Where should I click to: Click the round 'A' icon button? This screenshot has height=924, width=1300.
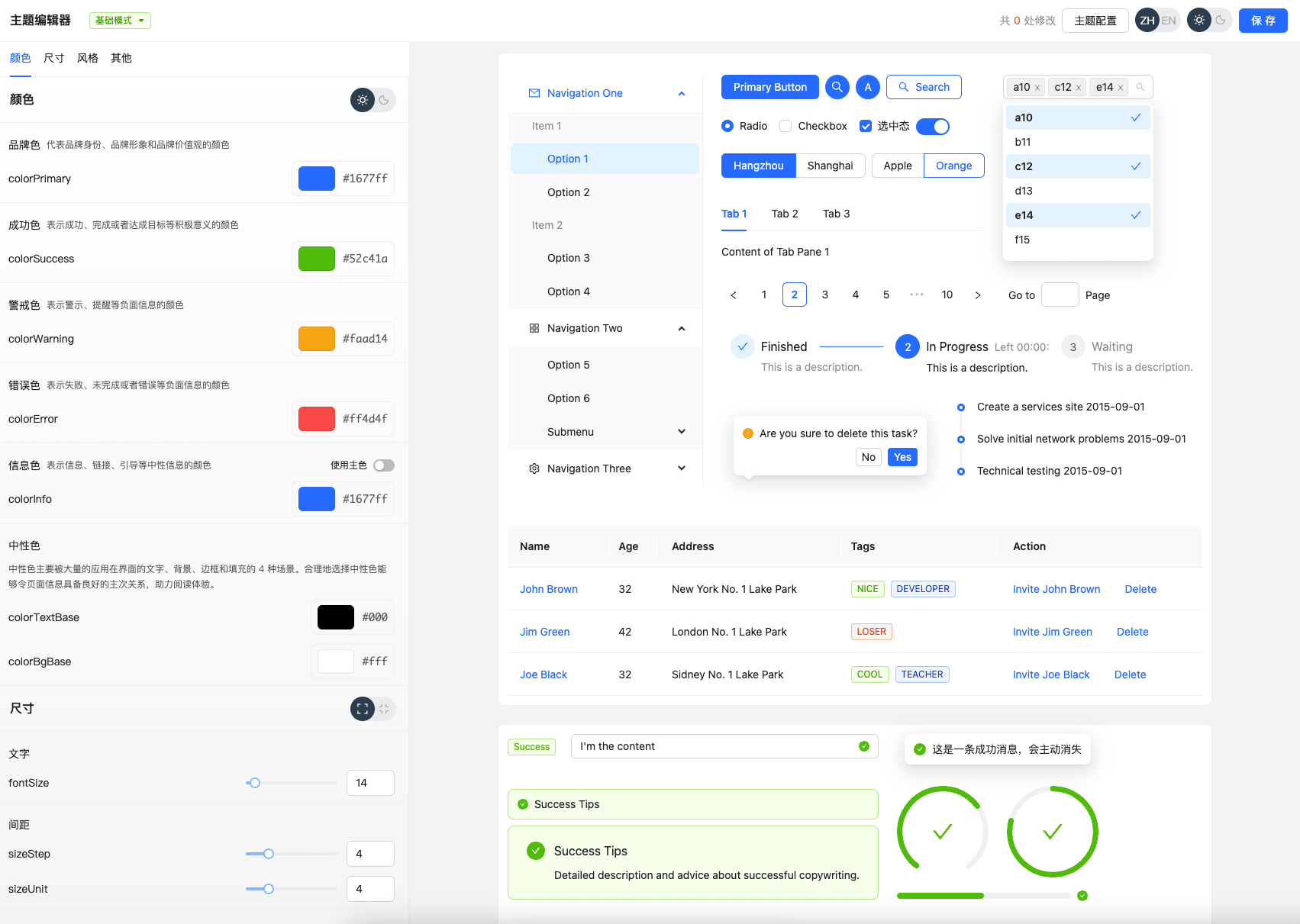point(868,87)
